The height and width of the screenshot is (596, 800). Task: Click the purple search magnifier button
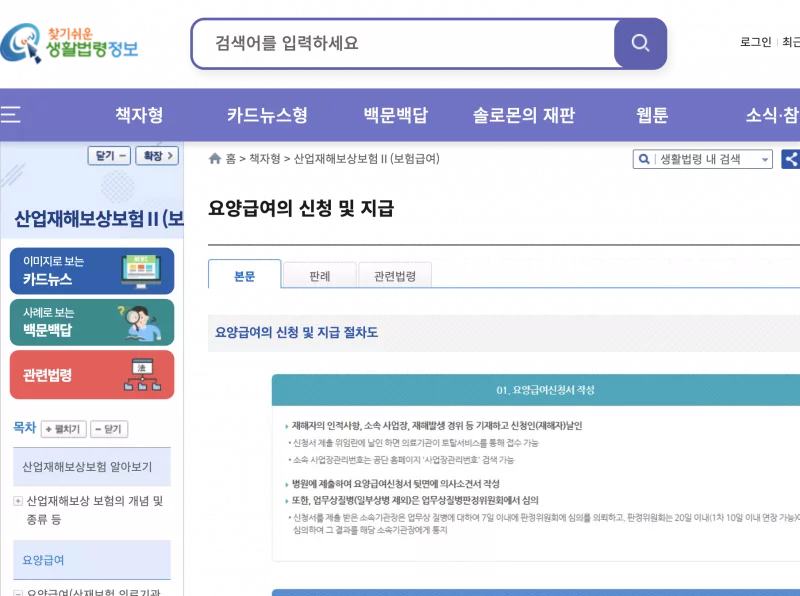pyautogui.click(x=640, y=43)
